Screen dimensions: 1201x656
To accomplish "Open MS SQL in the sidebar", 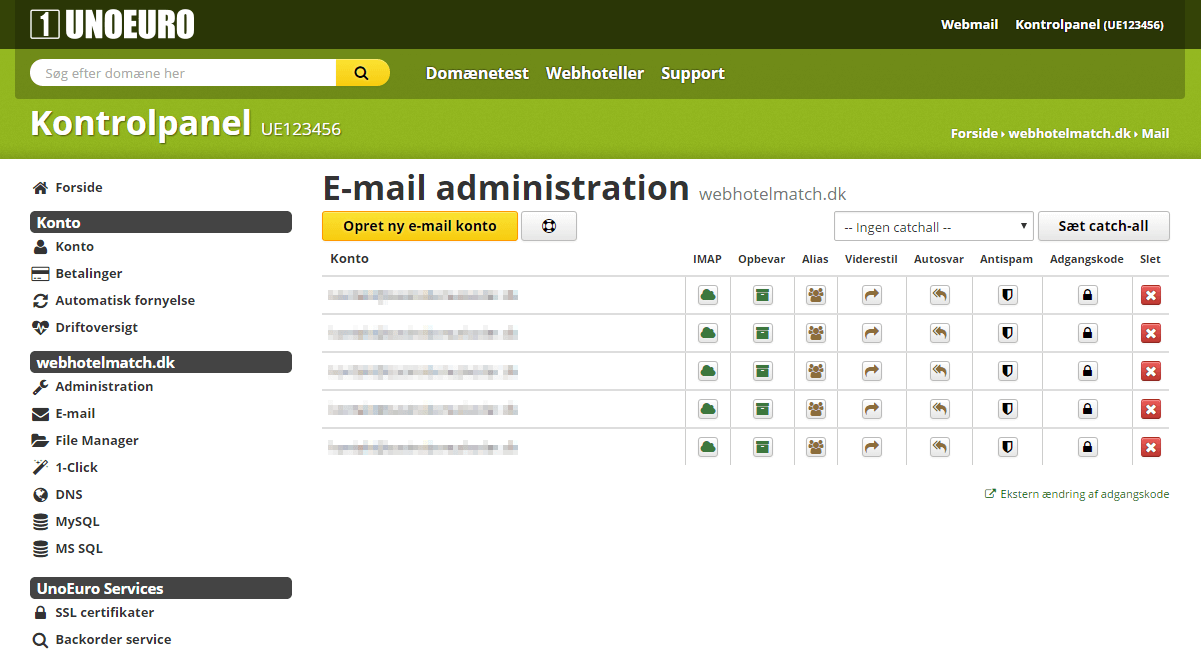I will pyautogui.click(x=67, y=549).
